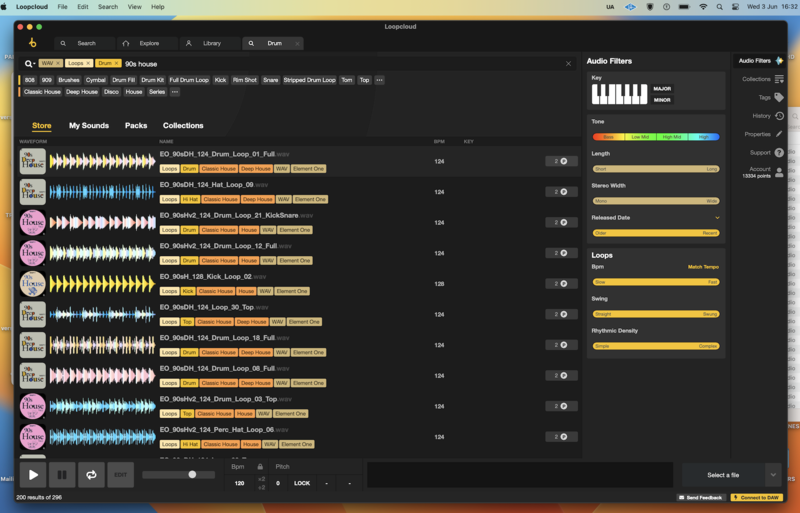Toggle the High Mid tone filter
The width and height of the screenshot is (800, 513).
click(671, 137)
